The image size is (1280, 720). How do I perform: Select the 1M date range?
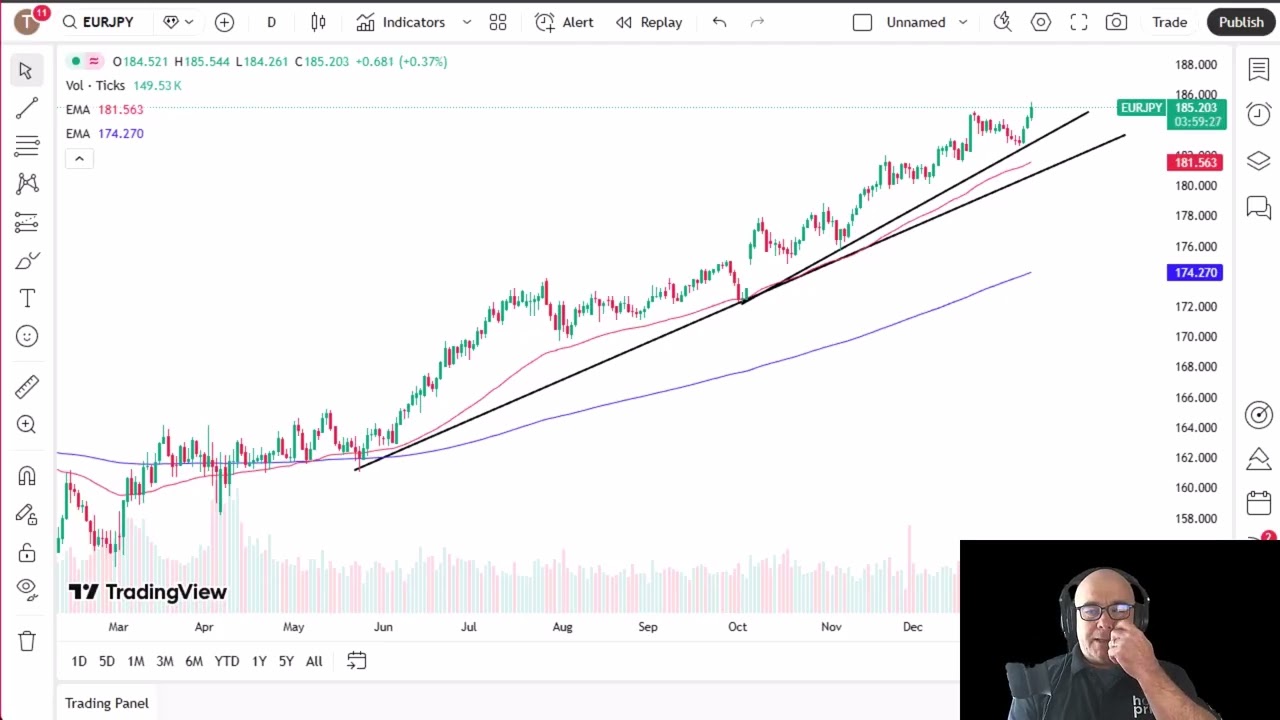tap(136, 661)
